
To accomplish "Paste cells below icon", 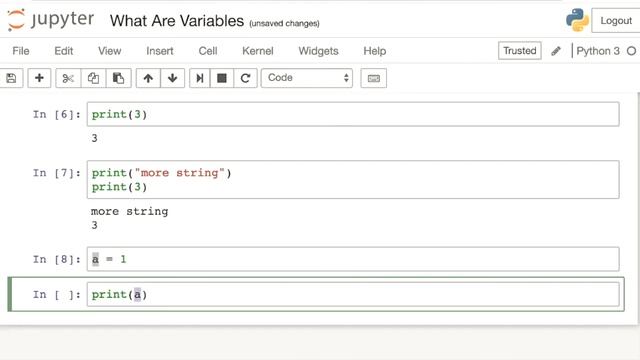I will pos(118,78).
